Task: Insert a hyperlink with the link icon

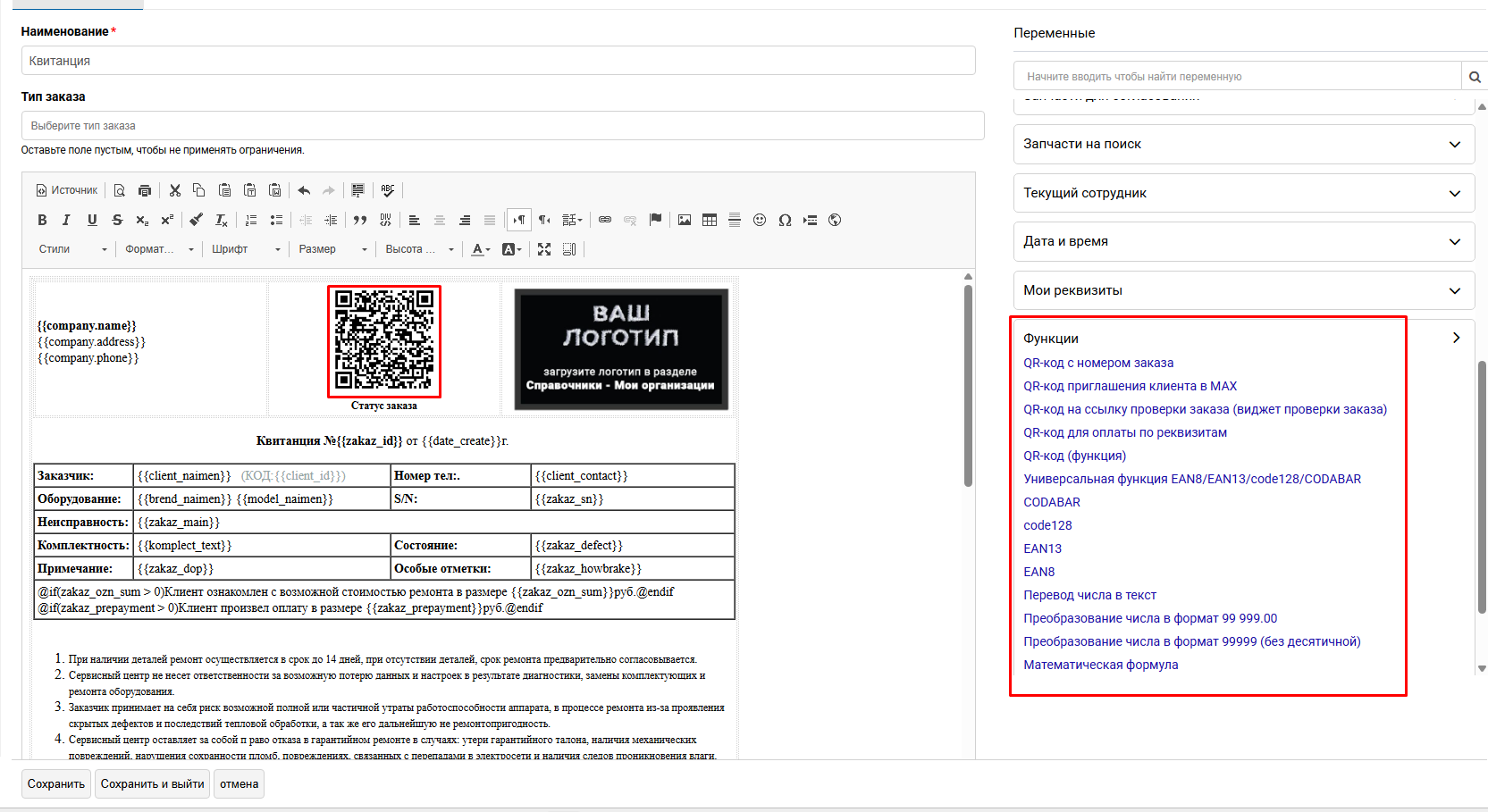Action: click(605, 220)
